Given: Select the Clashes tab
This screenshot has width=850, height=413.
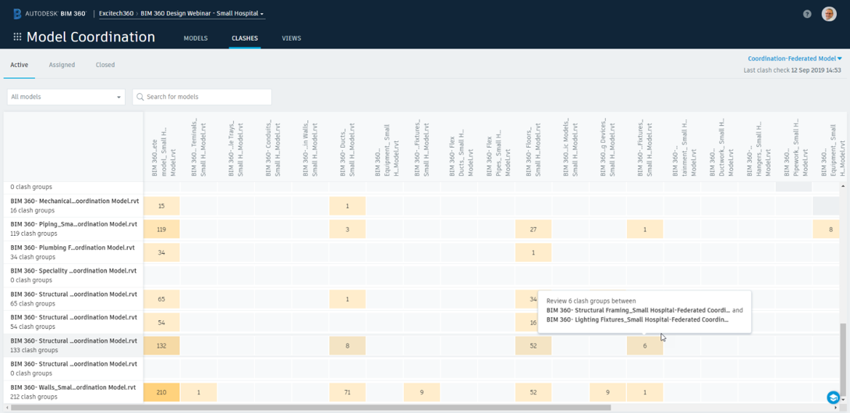Looking at the screenshot, I should (x=244, y=38).
